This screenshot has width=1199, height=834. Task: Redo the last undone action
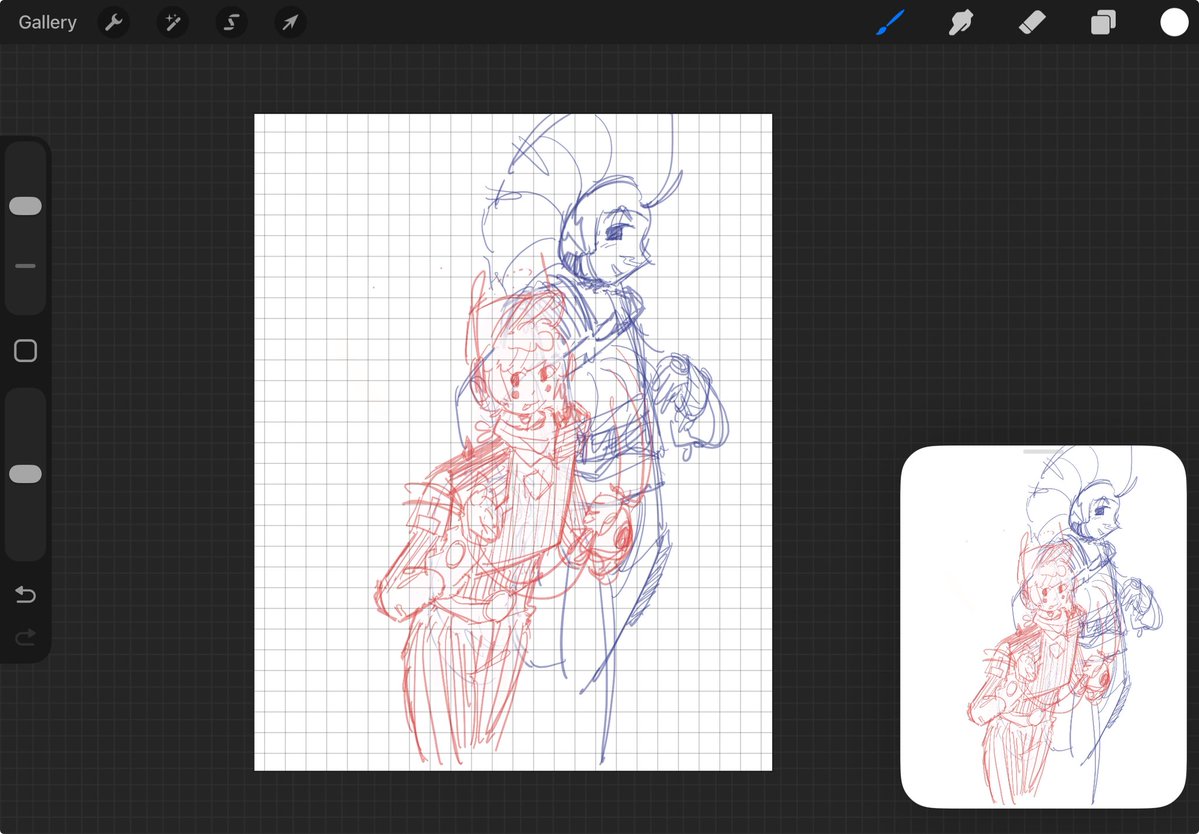click(25, 636)
